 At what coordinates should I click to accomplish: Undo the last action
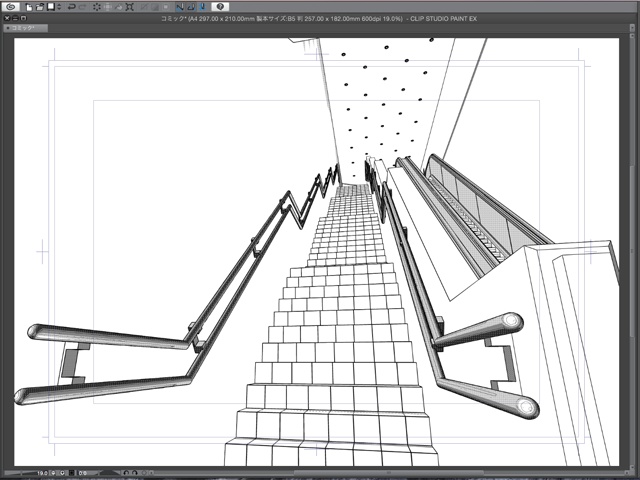coord(72,7)
